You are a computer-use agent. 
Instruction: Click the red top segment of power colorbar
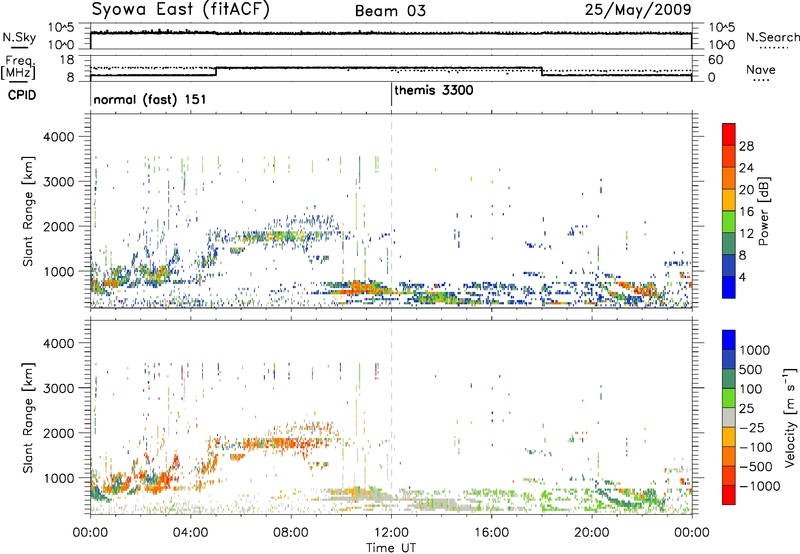pos(729,134)
